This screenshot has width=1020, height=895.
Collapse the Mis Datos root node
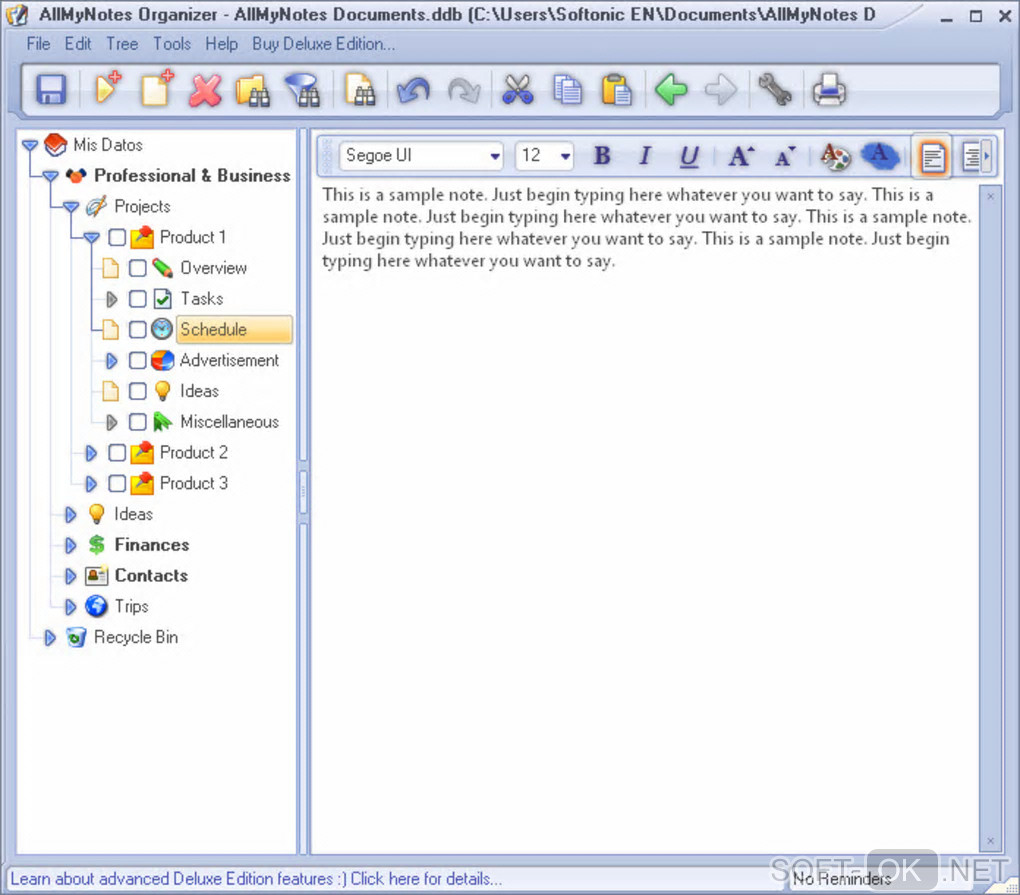30,145
